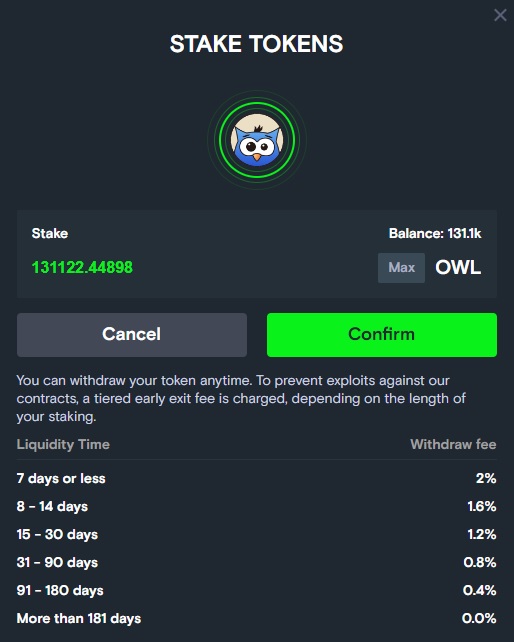Click the 2% withdraw fee value
Image resolution: width=514 pixels, height=642 pixels.
[x=486, y=478]
